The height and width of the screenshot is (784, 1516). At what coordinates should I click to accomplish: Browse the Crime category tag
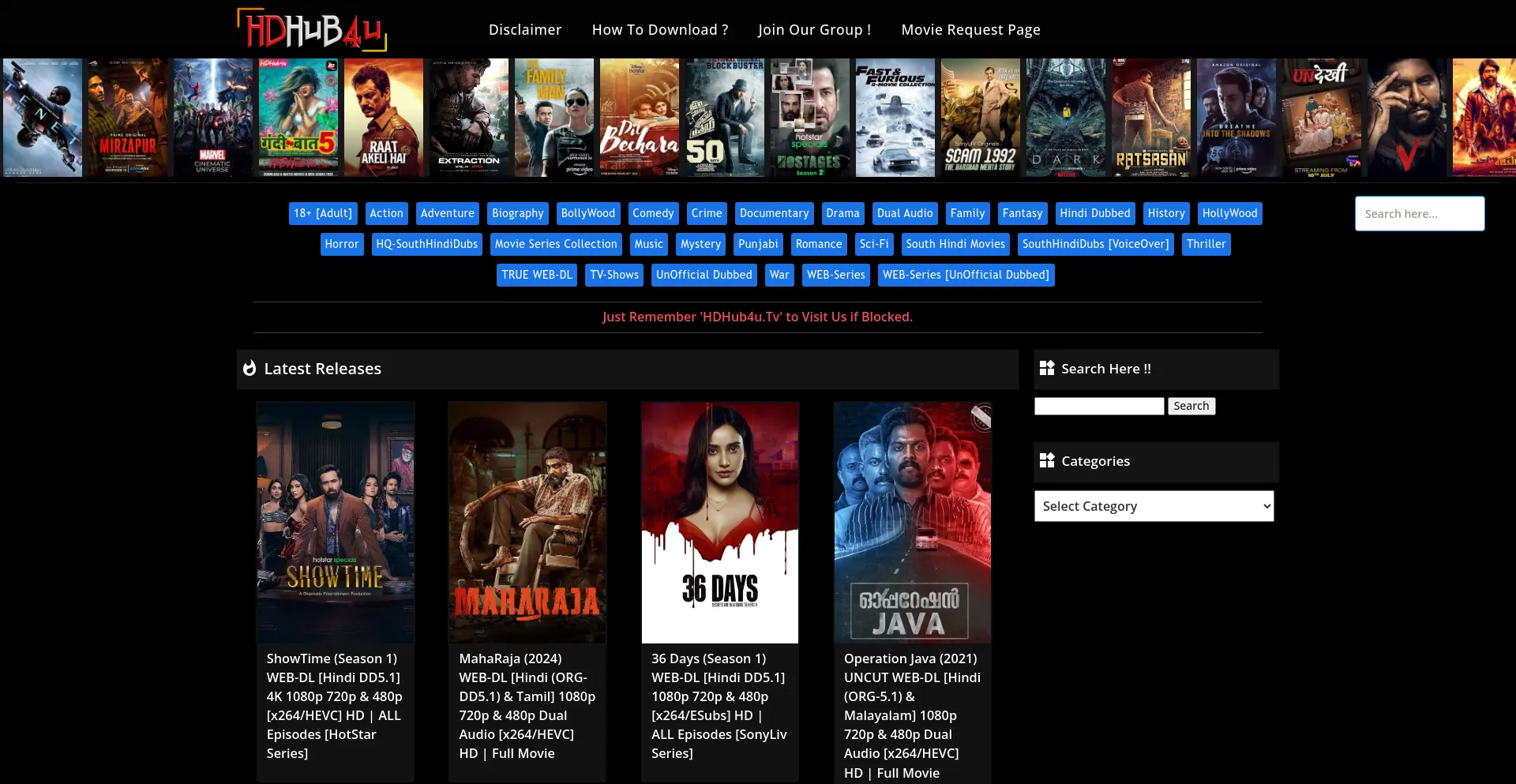[x=707, y=213]
